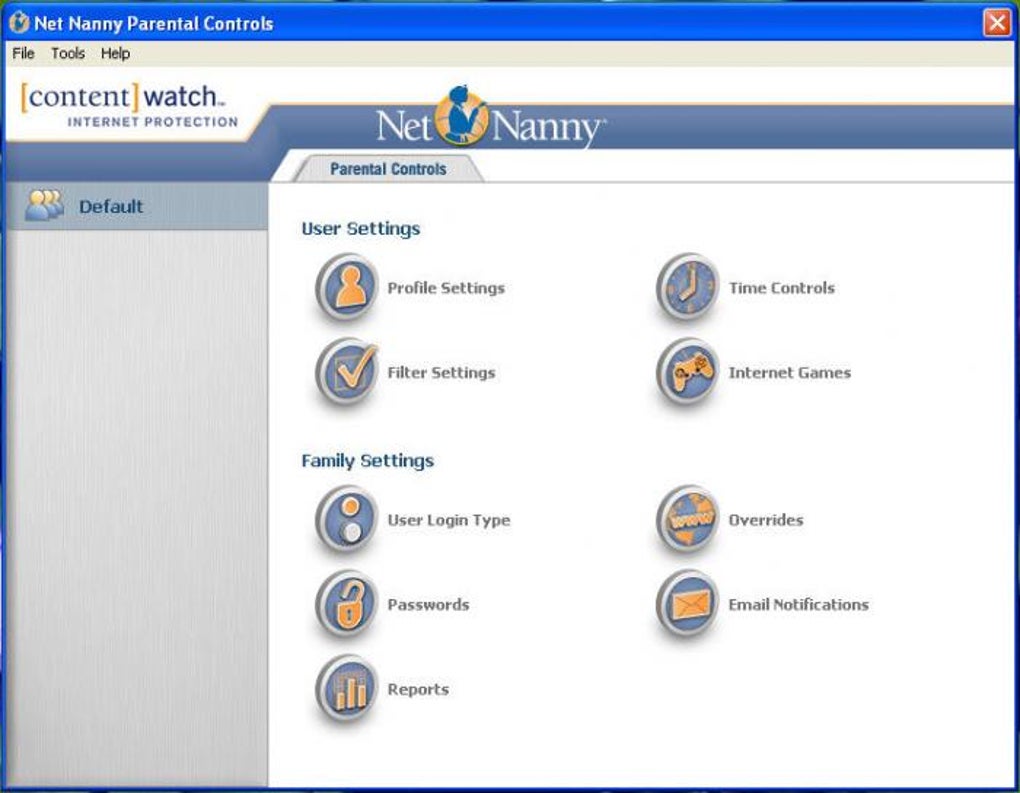Viewport: 1020px width, 793px height.
Task: Select the Internet Games gamepad icon
Action: coord(688,371)
